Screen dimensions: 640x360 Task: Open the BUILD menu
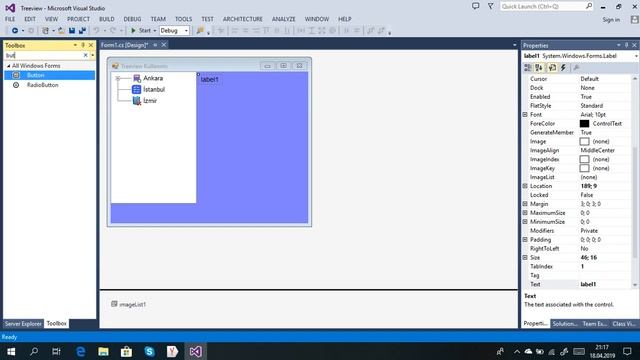pos(107,19)
